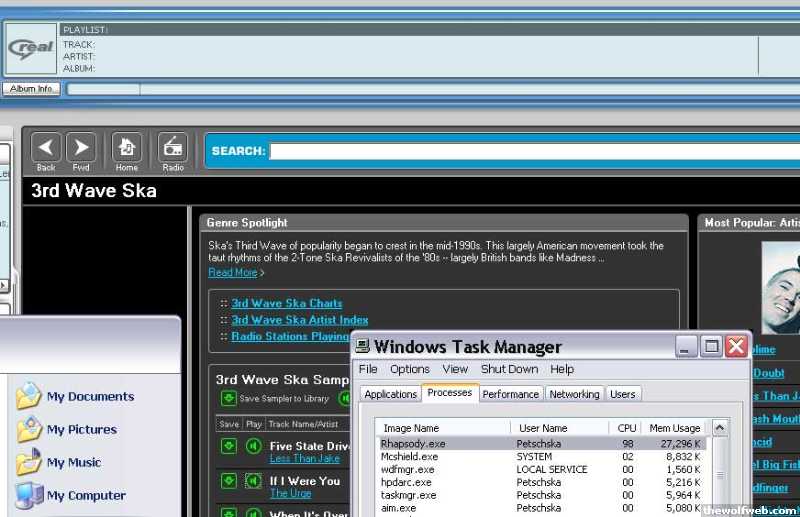This screenshot has width=800, height=517.
Task: Follow the Read More link
Action: (x=232, y=272)
